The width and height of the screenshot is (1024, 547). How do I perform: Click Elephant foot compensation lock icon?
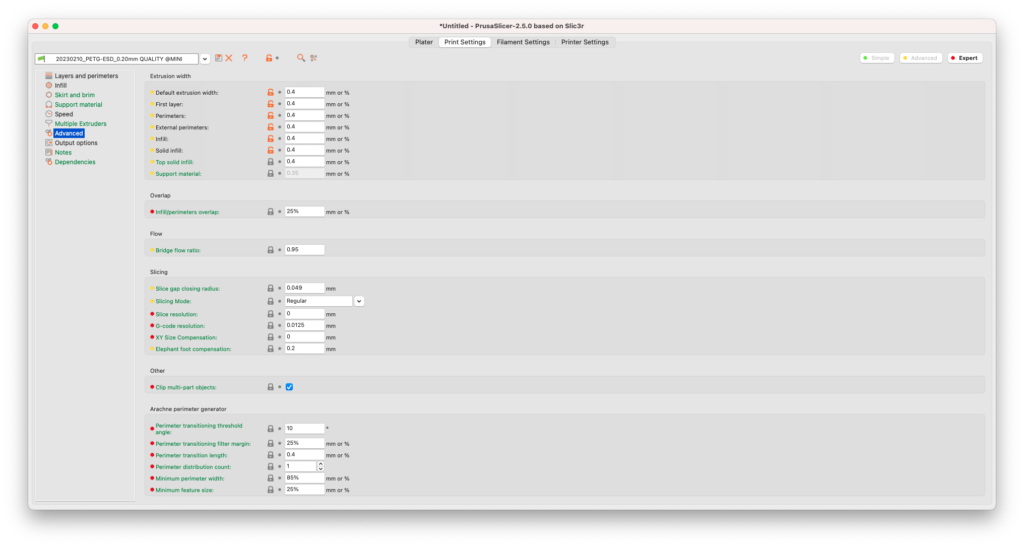click(x=270, y=349)
